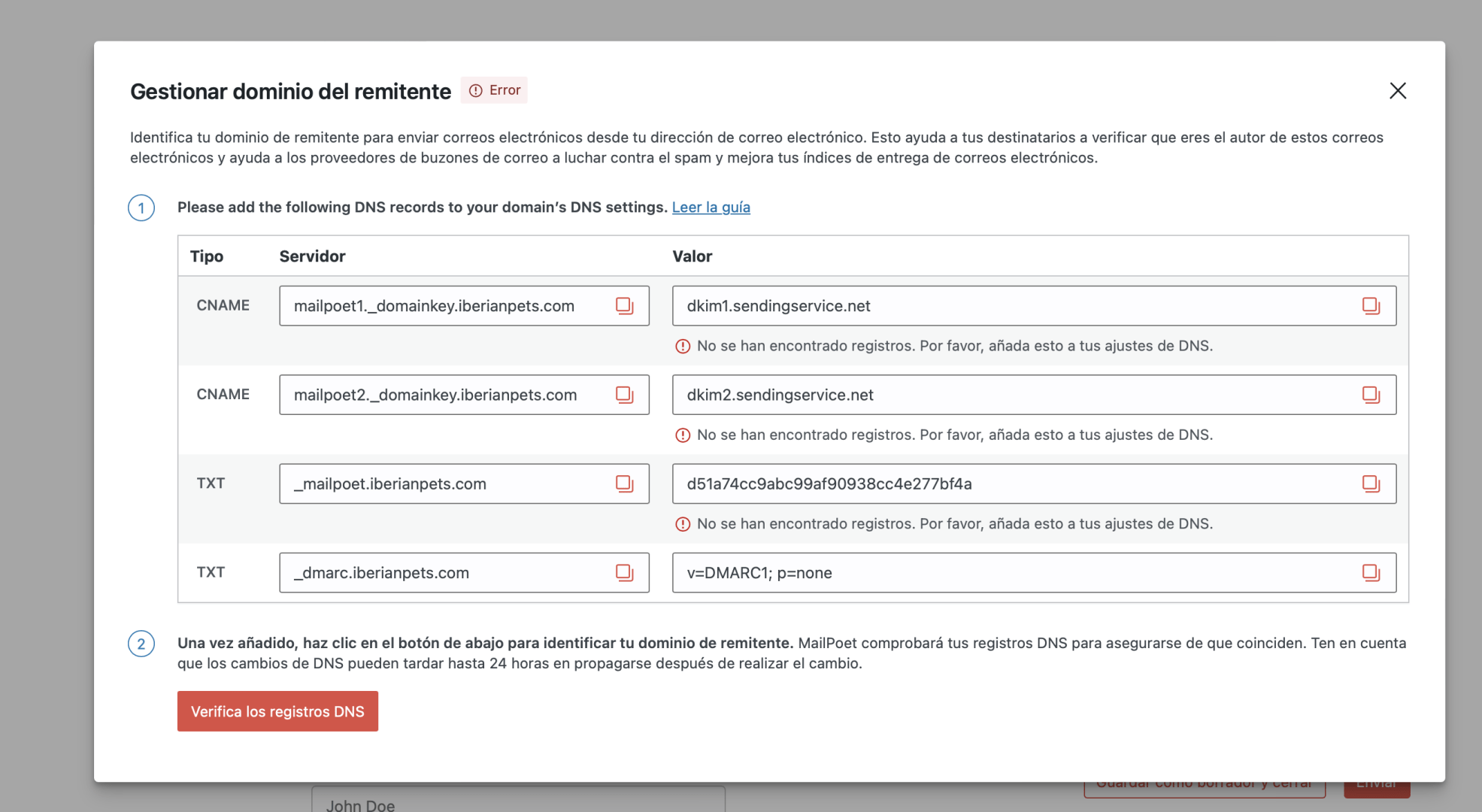
Task: Copy the _mailpoet.iberianpets.com host
Action: (624, 483)
